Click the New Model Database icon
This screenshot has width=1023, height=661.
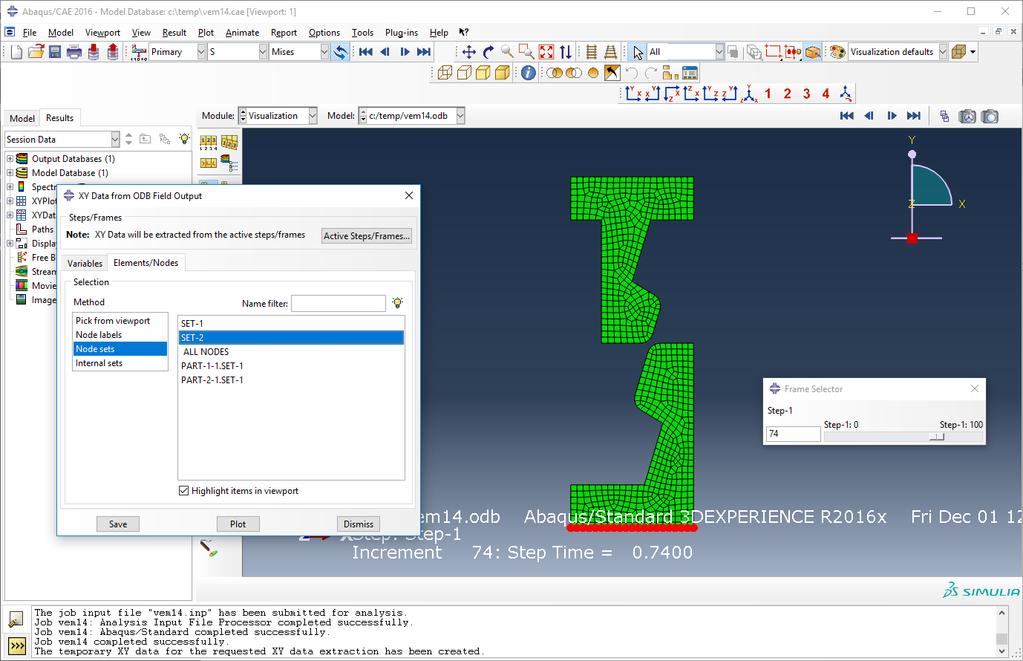tap(16, 52)
